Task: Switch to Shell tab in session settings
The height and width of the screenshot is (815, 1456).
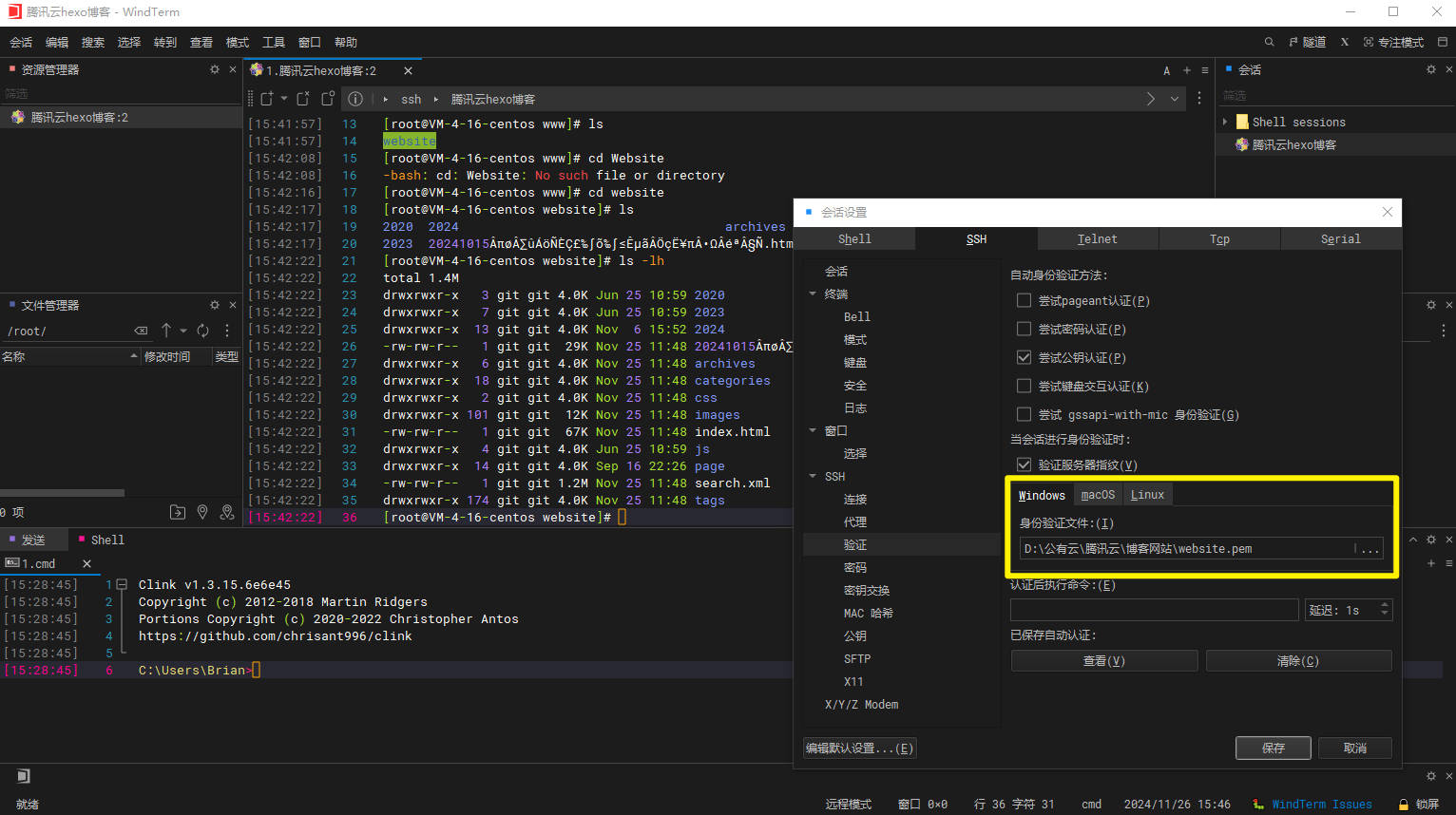Action: (854, 239)
